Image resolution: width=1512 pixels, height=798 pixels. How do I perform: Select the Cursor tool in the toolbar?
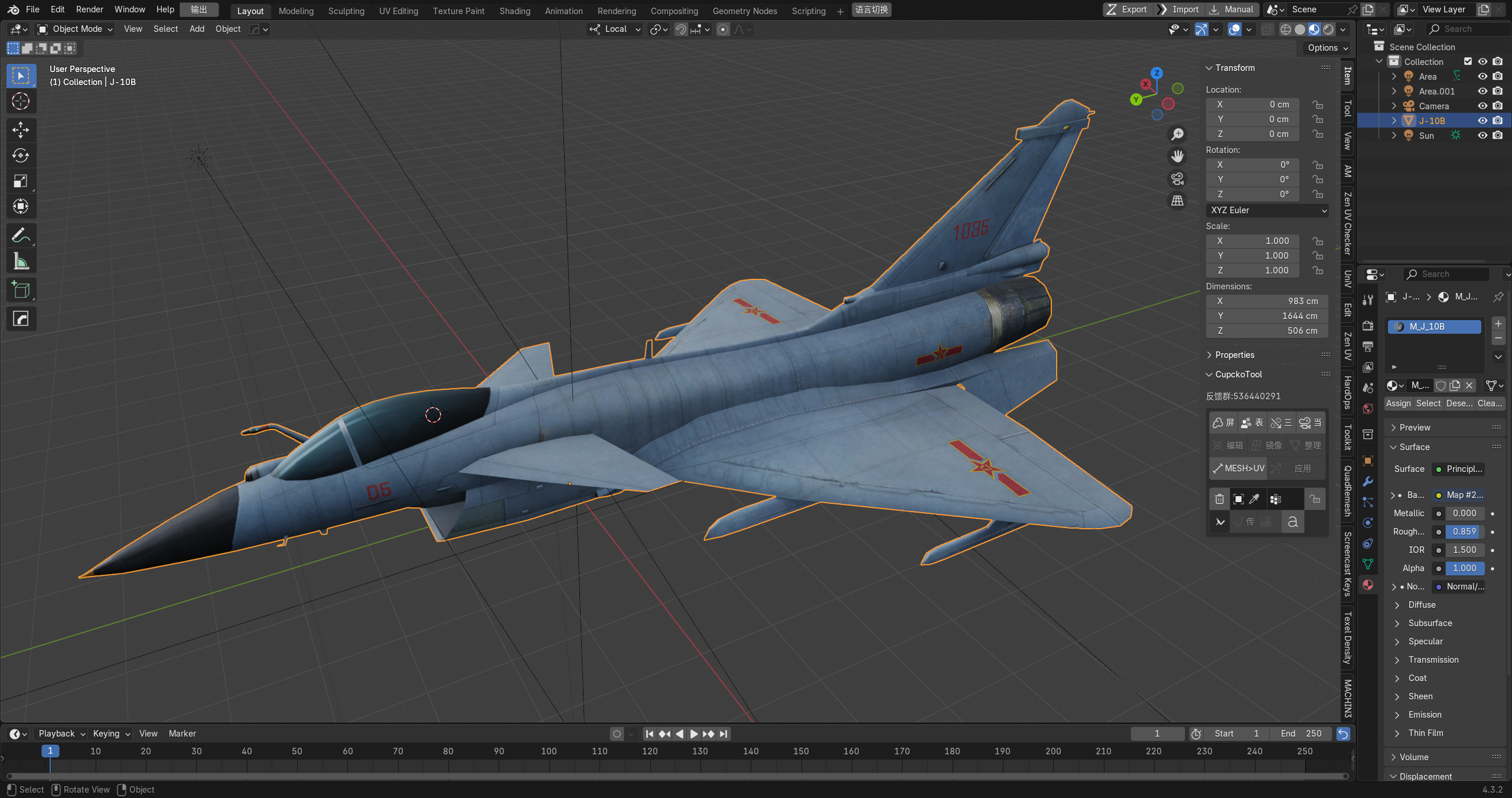tap(21, 102)
